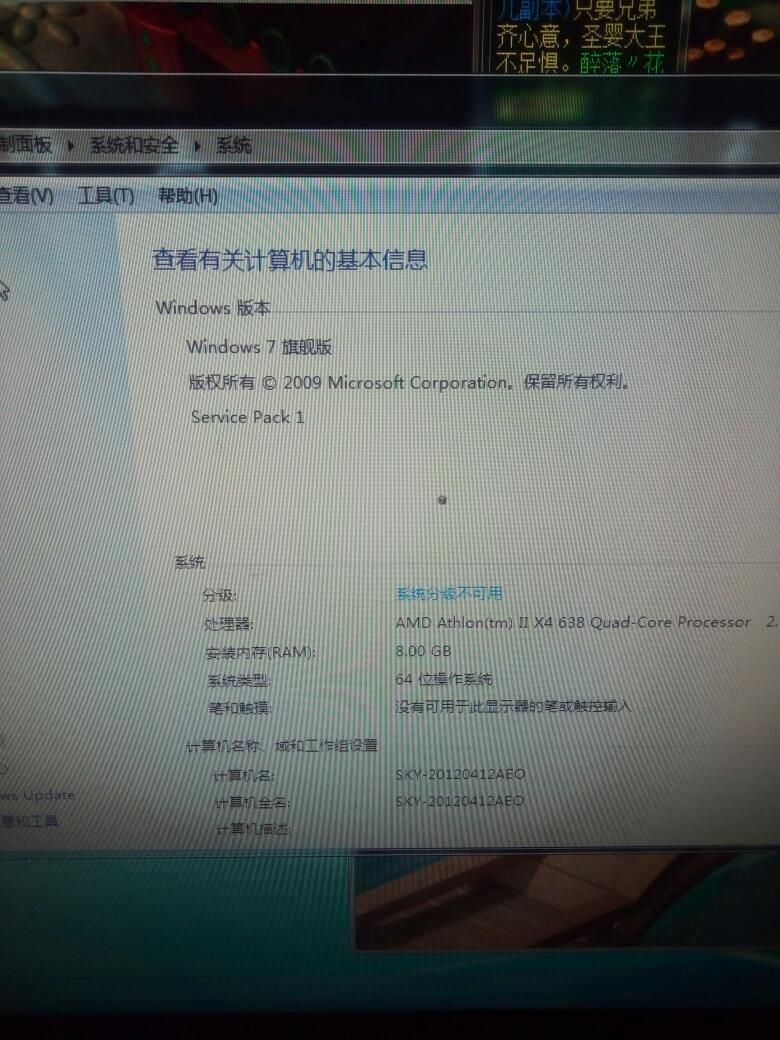Click the 查看有关计算机的基本信息 heading
Screen dimensions: 780x1040
click(x=290, y=261)
